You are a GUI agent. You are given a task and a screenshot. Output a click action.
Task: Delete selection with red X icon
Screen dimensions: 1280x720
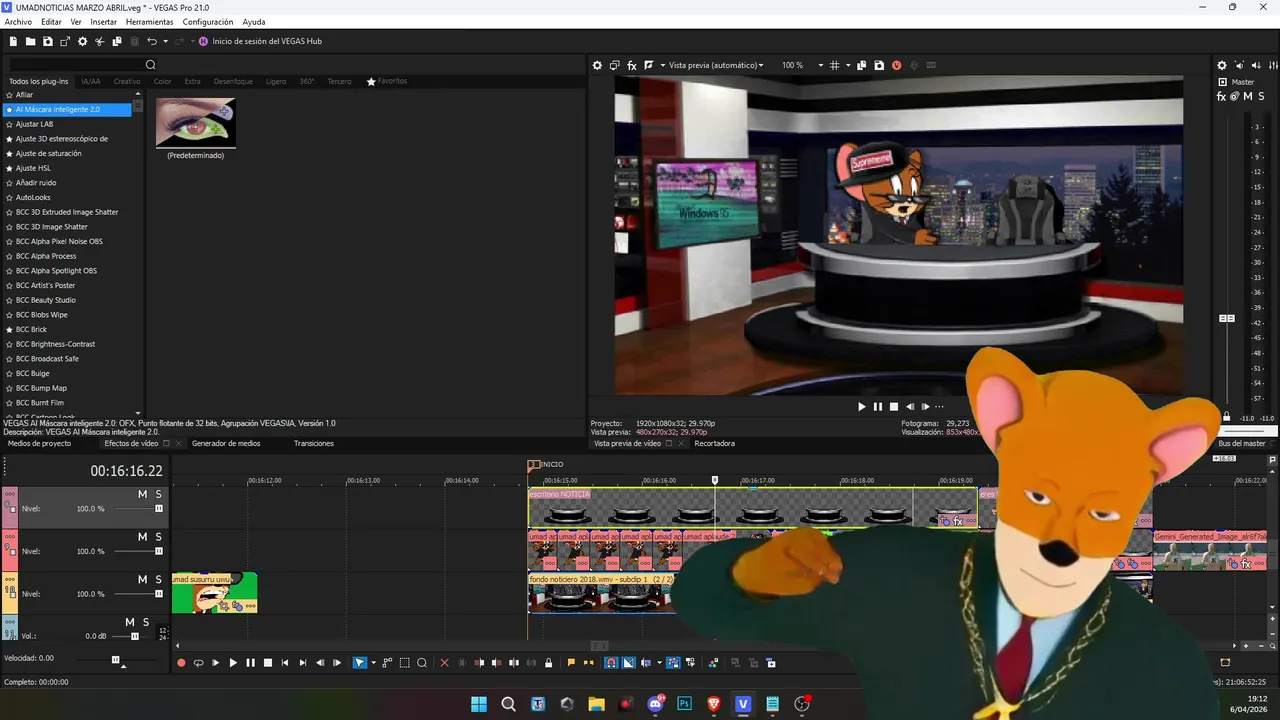click(445, 663)
